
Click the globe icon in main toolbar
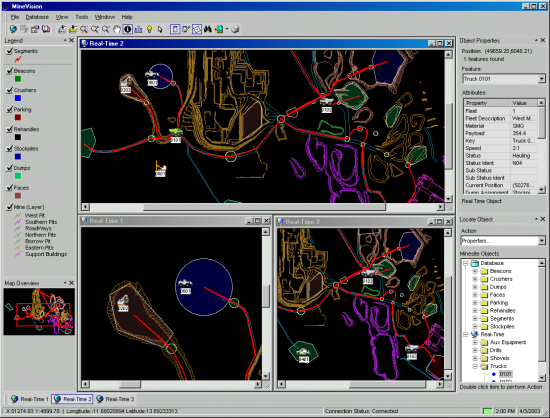[13, 29]
